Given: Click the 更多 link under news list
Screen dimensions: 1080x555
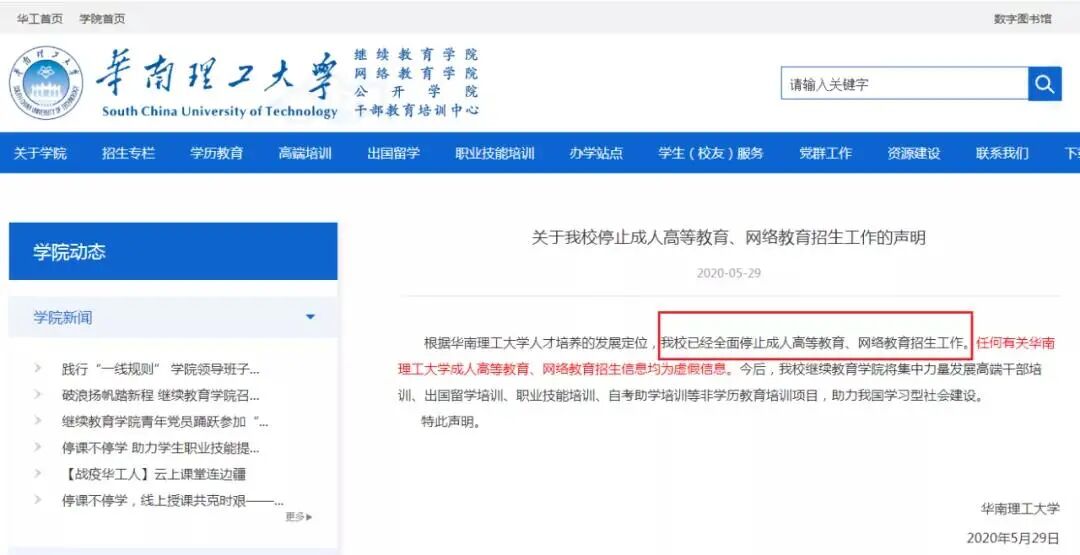Looking at the screenshot, I should click(298, 516).
